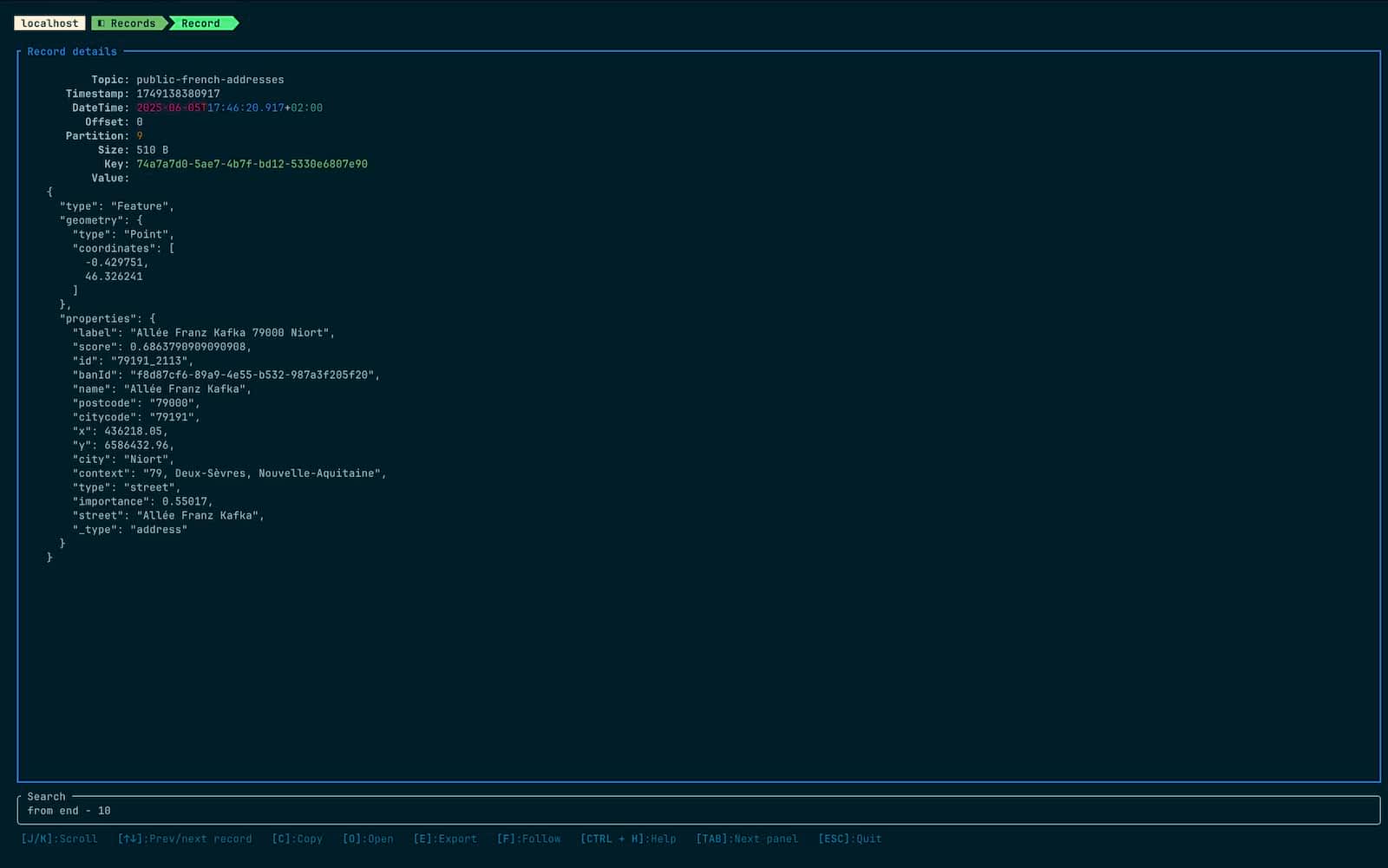This screenshot has width=1388, height=868.
Task: Open Help via CTRL + H hint
Action: [x=628, y=839]
